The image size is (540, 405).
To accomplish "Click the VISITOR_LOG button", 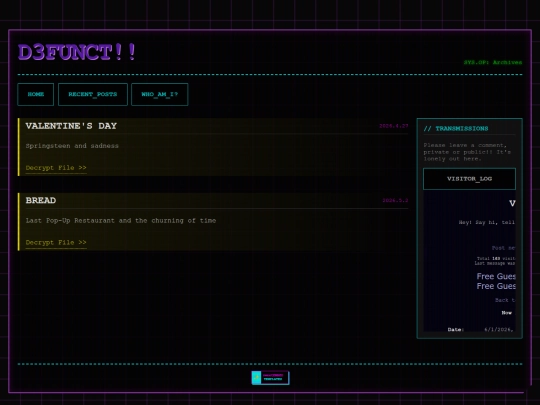I will click(469, 179).
